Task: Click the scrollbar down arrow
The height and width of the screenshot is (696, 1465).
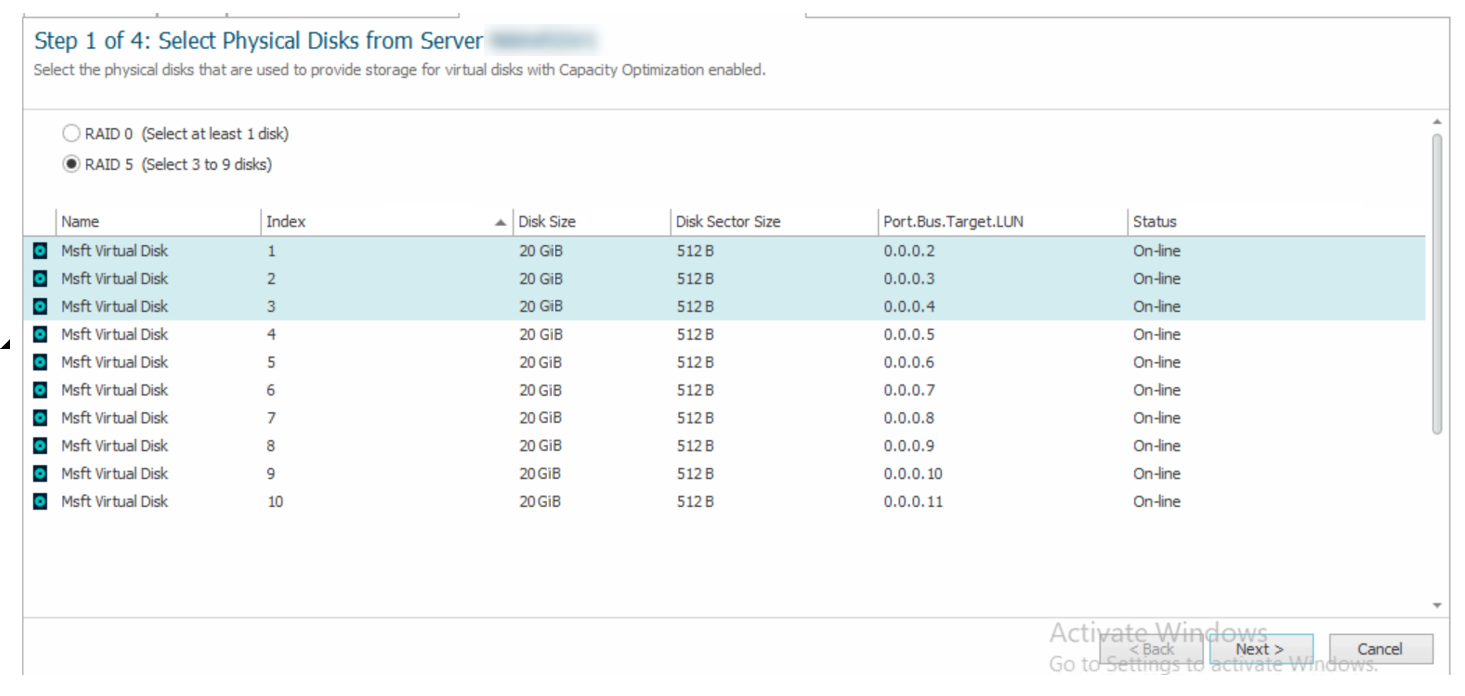Action: [x=1437, y=605]
